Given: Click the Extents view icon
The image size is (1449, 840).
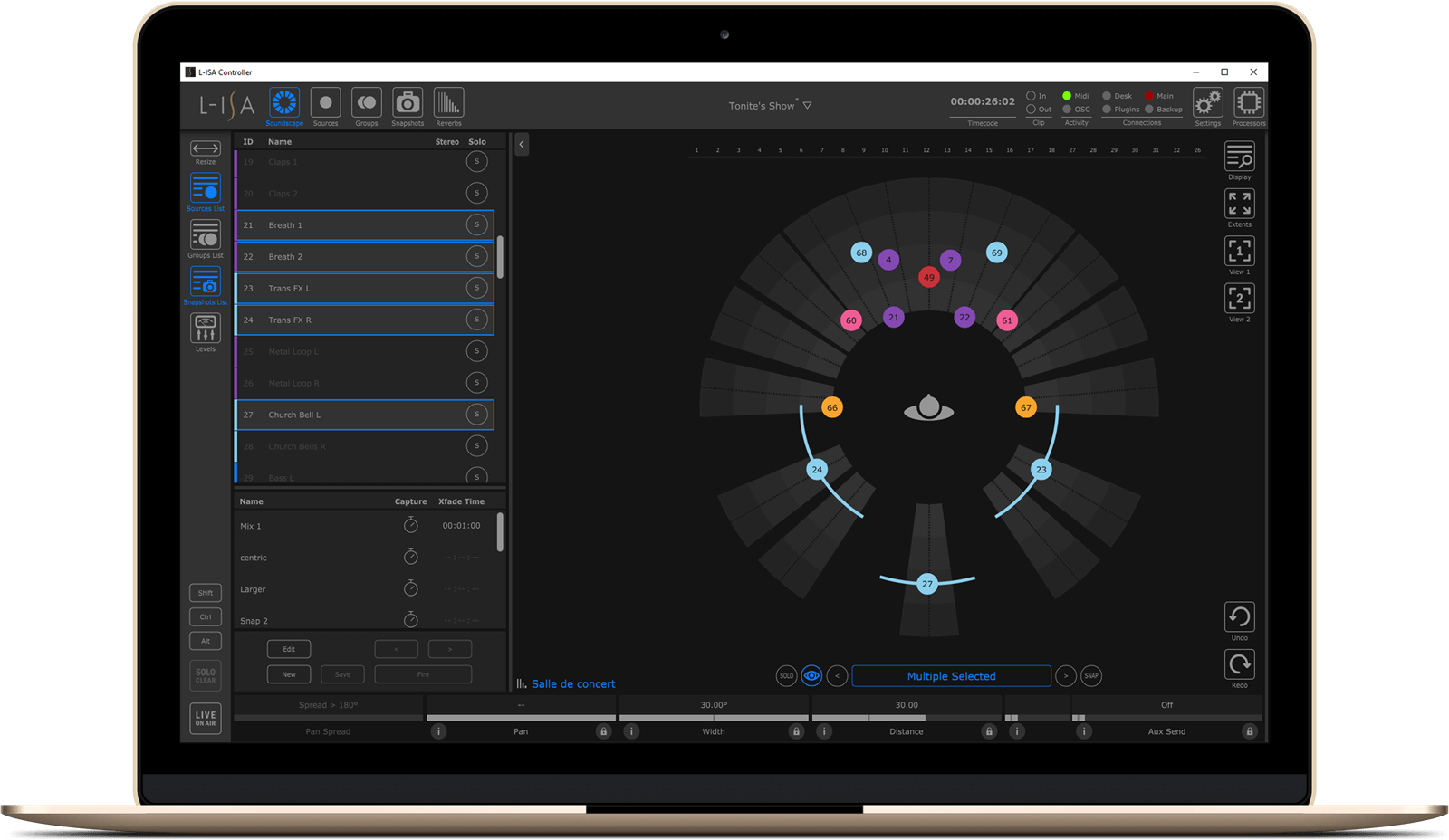Looking at the screenshot, I should tap(1239, 204).
